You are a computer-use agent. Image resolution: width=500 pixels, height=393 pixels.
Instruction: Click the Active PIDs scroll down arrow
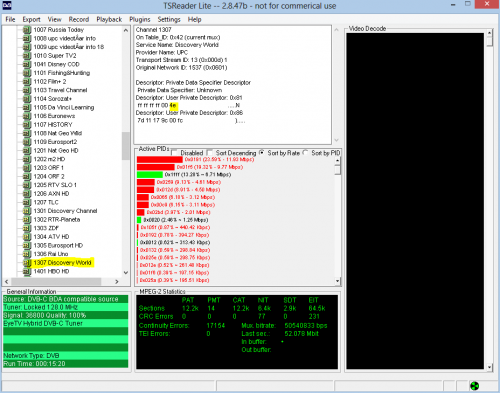337,281
